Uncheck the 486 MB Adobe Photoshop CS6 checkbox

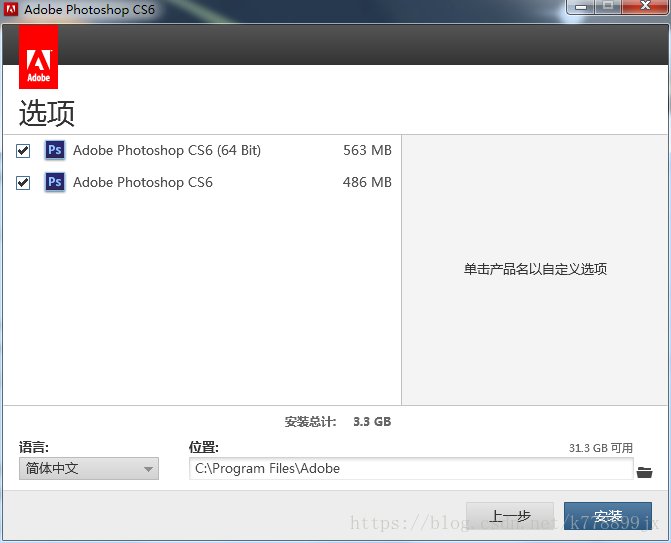[23, 183]
